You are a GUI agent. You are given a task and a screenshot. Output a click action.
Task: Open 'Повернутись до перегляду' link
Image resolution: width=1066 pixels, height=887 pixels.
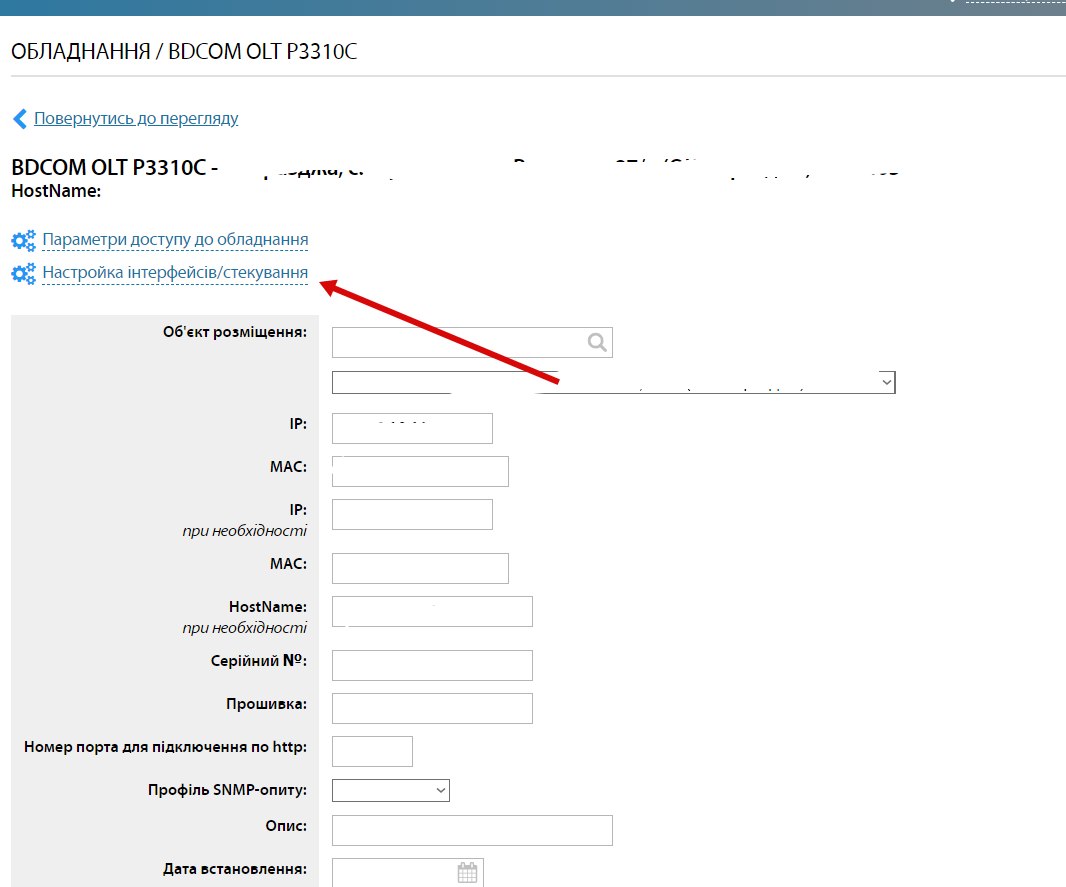pyautogui.click(x=136, y=118)
